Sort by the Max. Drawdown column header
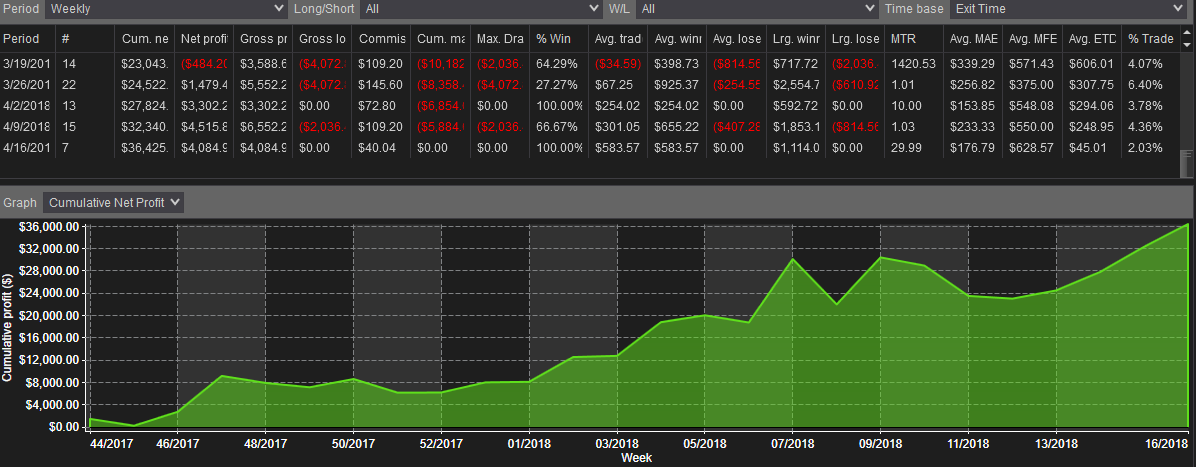The height and width of the screenshot is (467, 1196). point(500,38)
